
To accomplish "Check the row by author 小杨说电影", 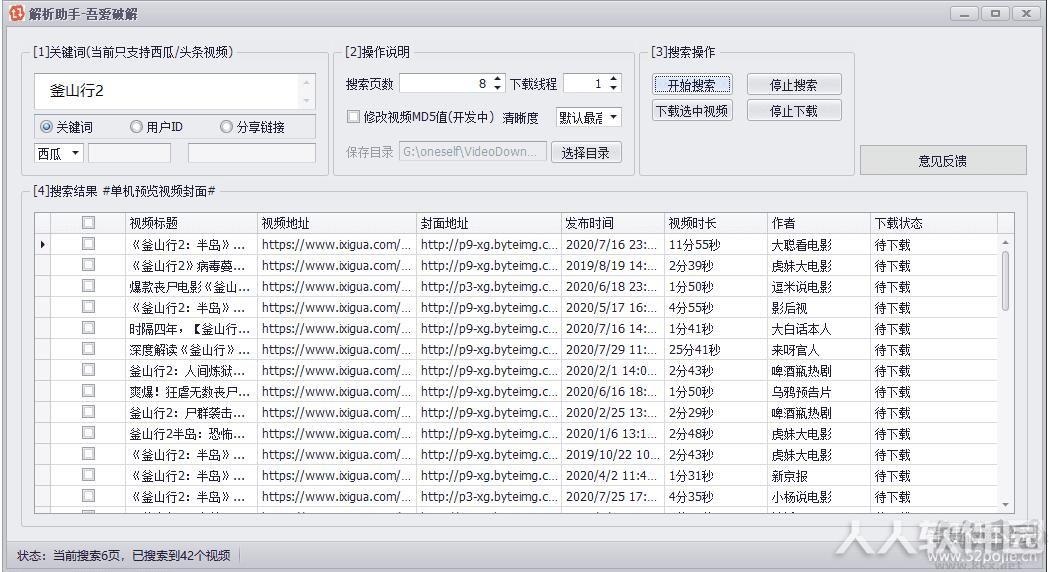I will [88, 496].
